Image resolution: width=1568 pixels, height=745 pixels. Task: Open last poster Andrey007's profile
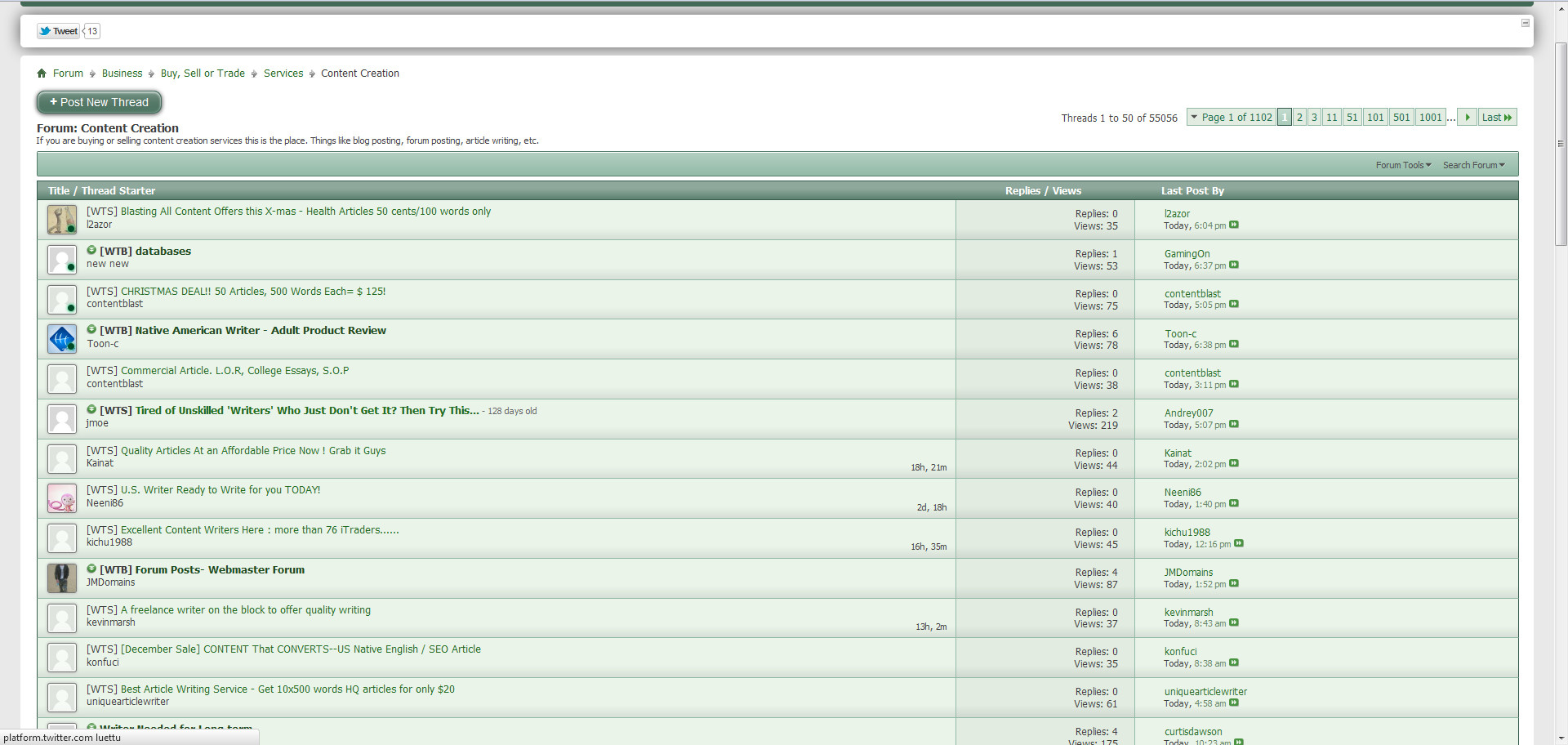click(x=1189, y=413)
